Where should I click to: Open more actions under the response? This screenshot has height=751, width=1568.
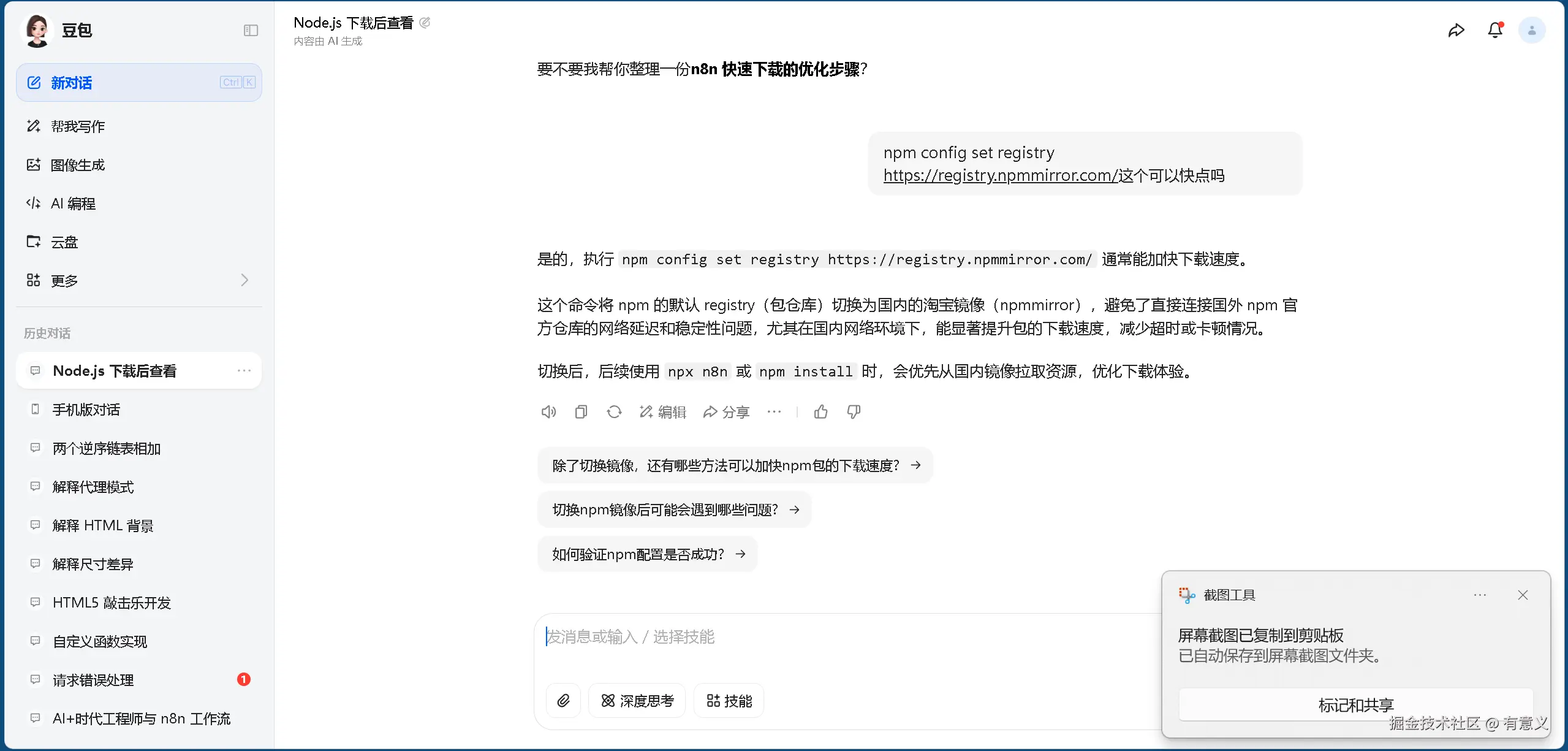click(774, 412)
